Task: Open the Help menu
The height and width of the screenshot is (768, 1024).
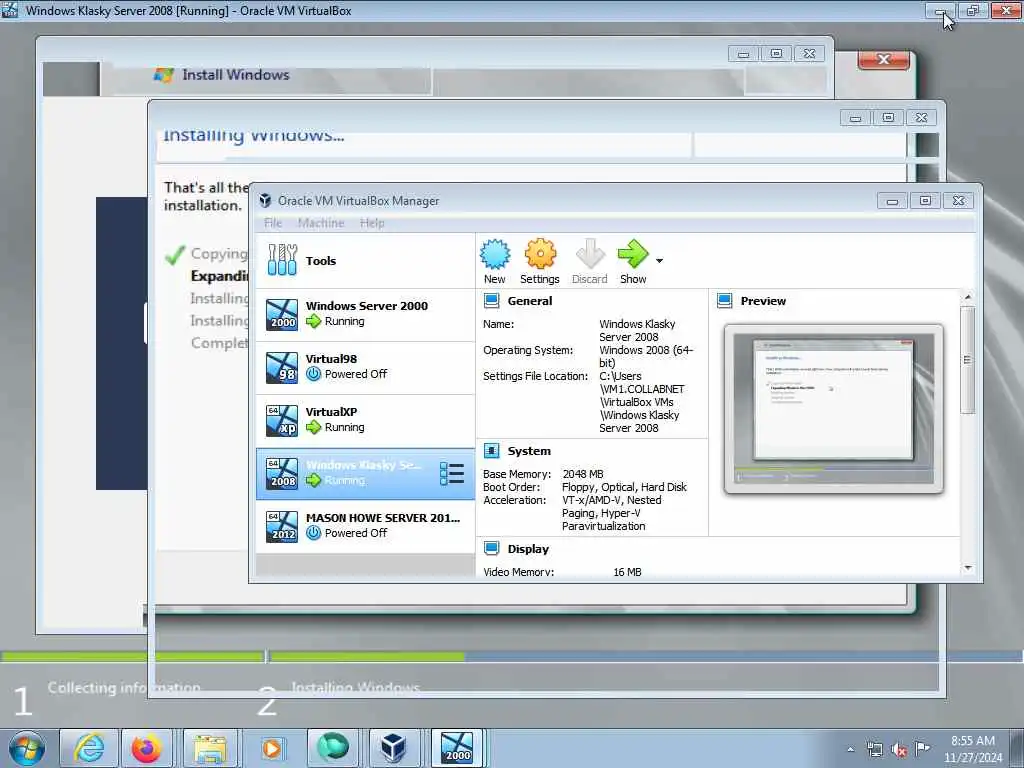Action: 372,223
